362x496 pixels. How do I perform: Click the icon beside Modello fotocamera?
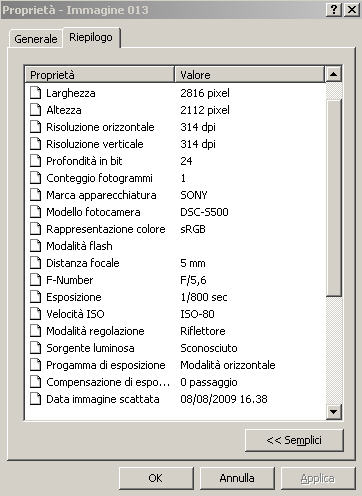35,212
